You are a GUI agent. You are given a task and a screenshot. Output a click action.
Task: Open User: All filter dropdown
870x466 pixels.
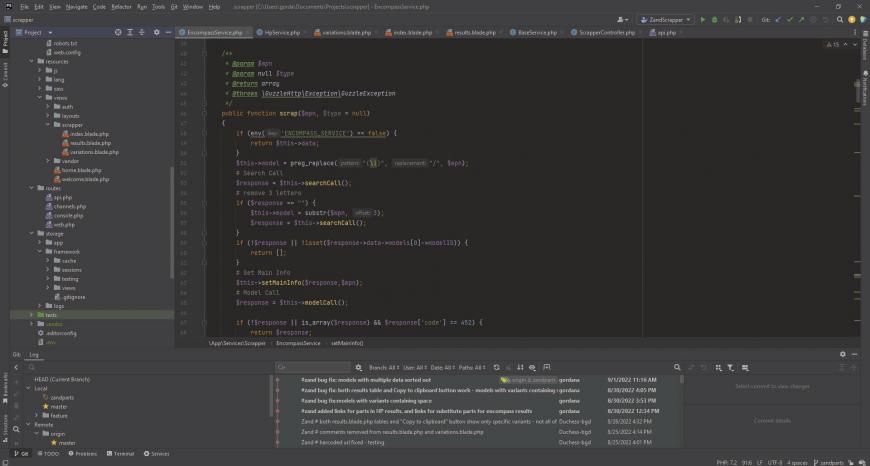414,367
